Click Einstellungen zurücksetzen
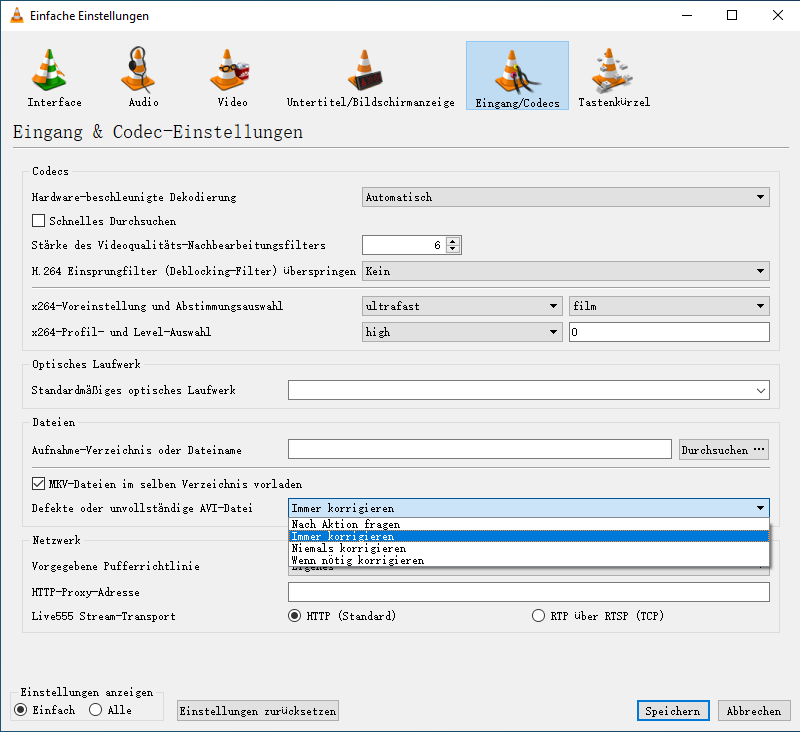800x732 pixels. pyautogui.click(x=257, y=710)
